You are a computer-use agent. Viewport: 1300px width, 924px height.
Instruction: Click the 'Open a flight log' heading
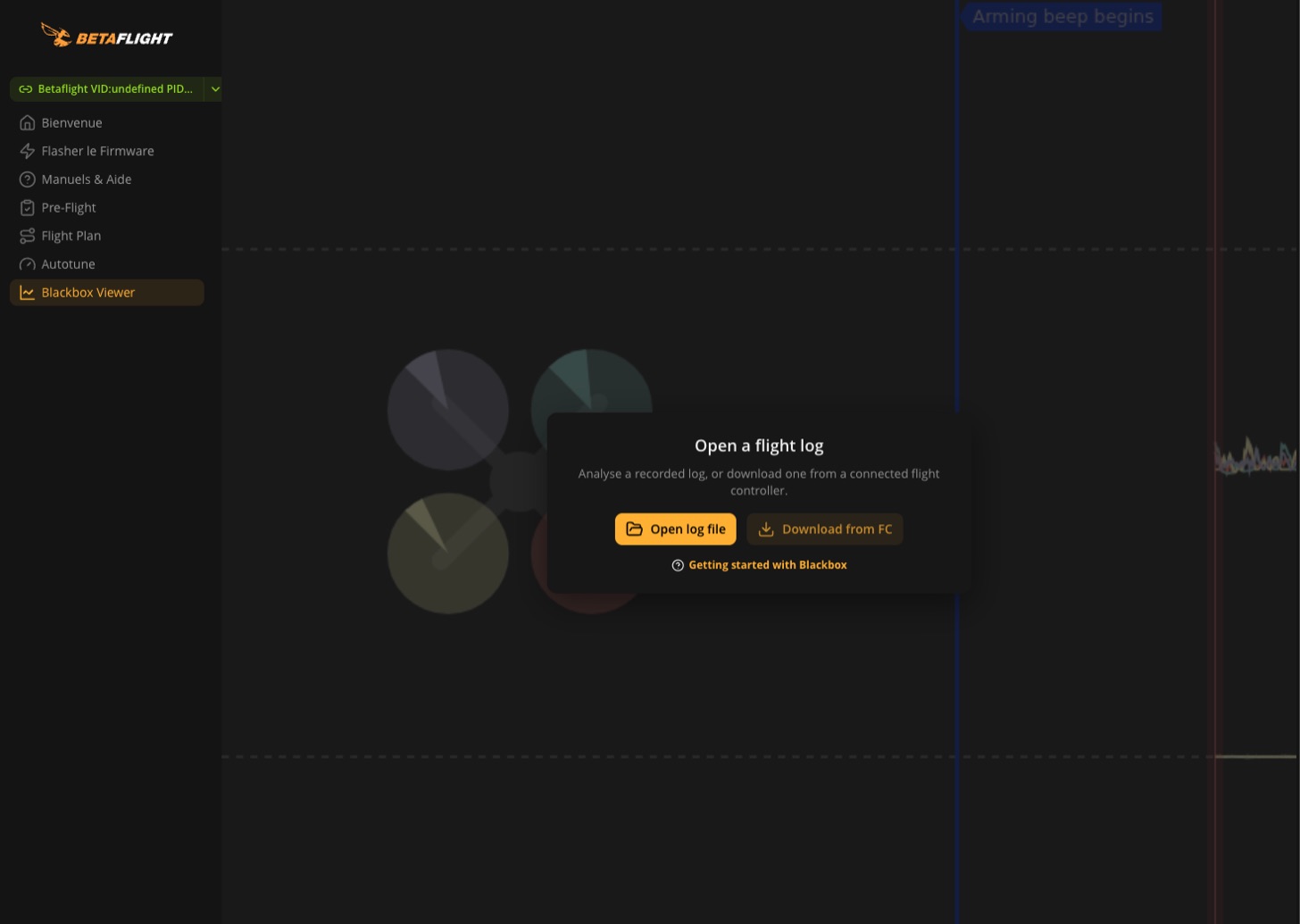click(759, 445)
